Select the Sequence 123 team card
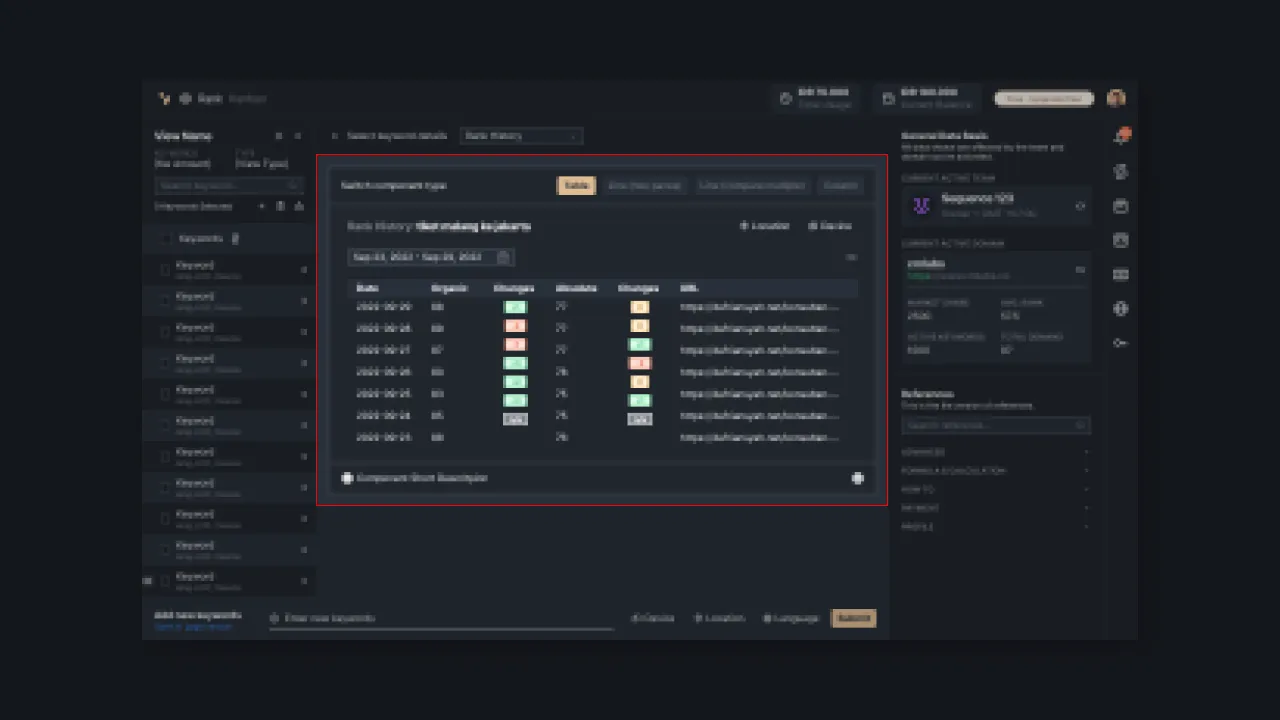The width and height of the screenshot is (1280, 720). 995,206
